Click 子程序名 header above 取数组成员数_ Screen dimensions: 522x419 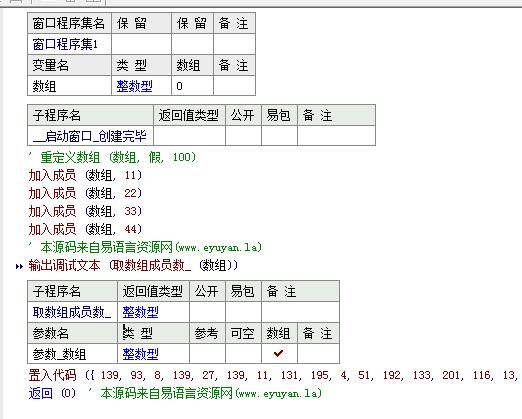coord(72,291)
